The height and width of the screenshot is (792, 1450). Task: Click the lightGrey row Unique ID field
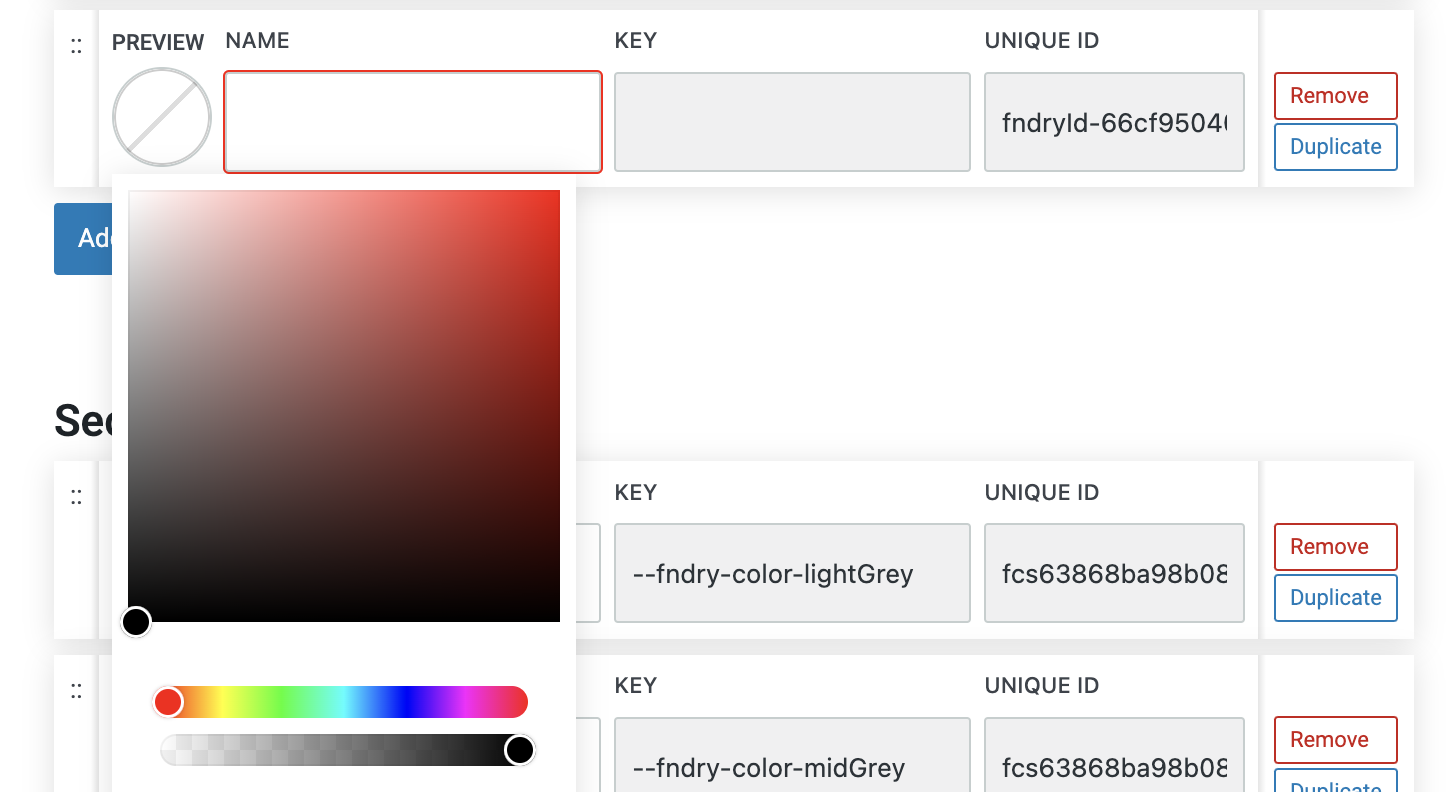(x=1114, y=574)
